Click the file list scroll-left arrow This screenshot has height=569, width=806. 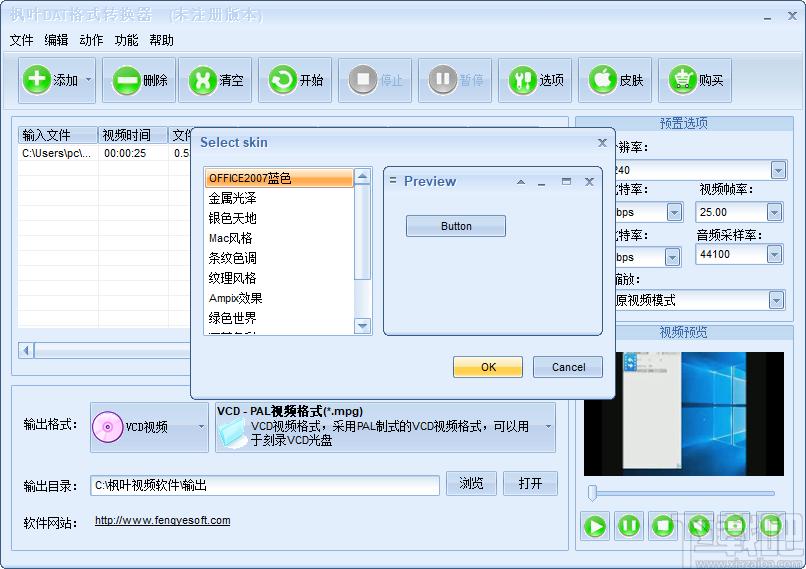point(26,351)
